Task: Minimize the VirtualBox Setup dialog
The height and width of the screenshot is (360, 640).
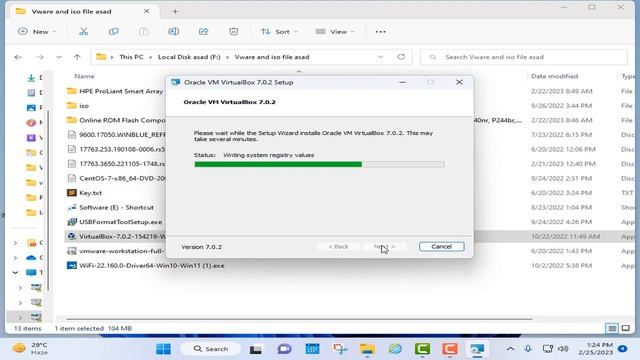Action: pyautogui.click(x=402, y=82)
